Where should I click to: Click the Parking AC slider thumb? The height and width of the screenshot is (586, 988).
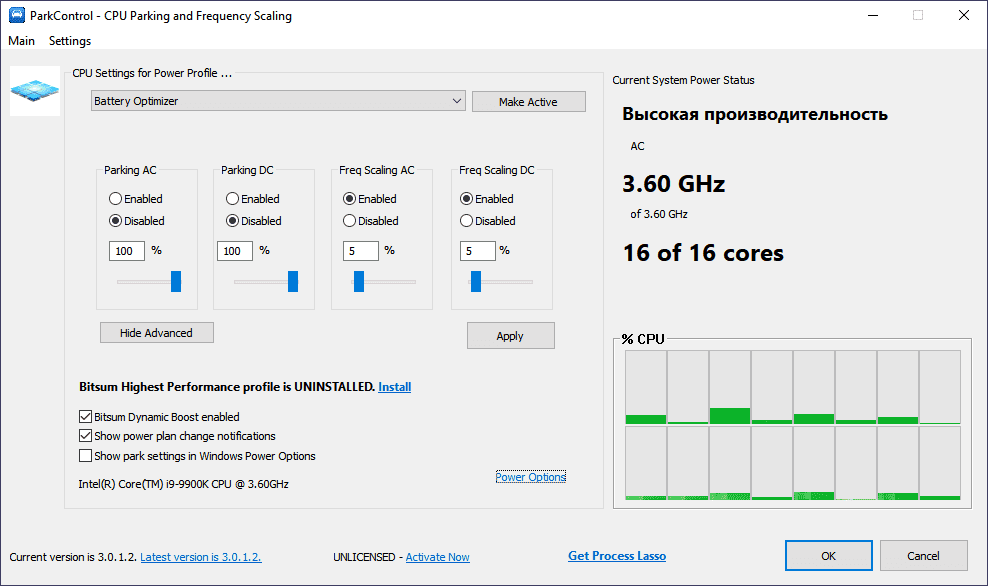point(176,281)
